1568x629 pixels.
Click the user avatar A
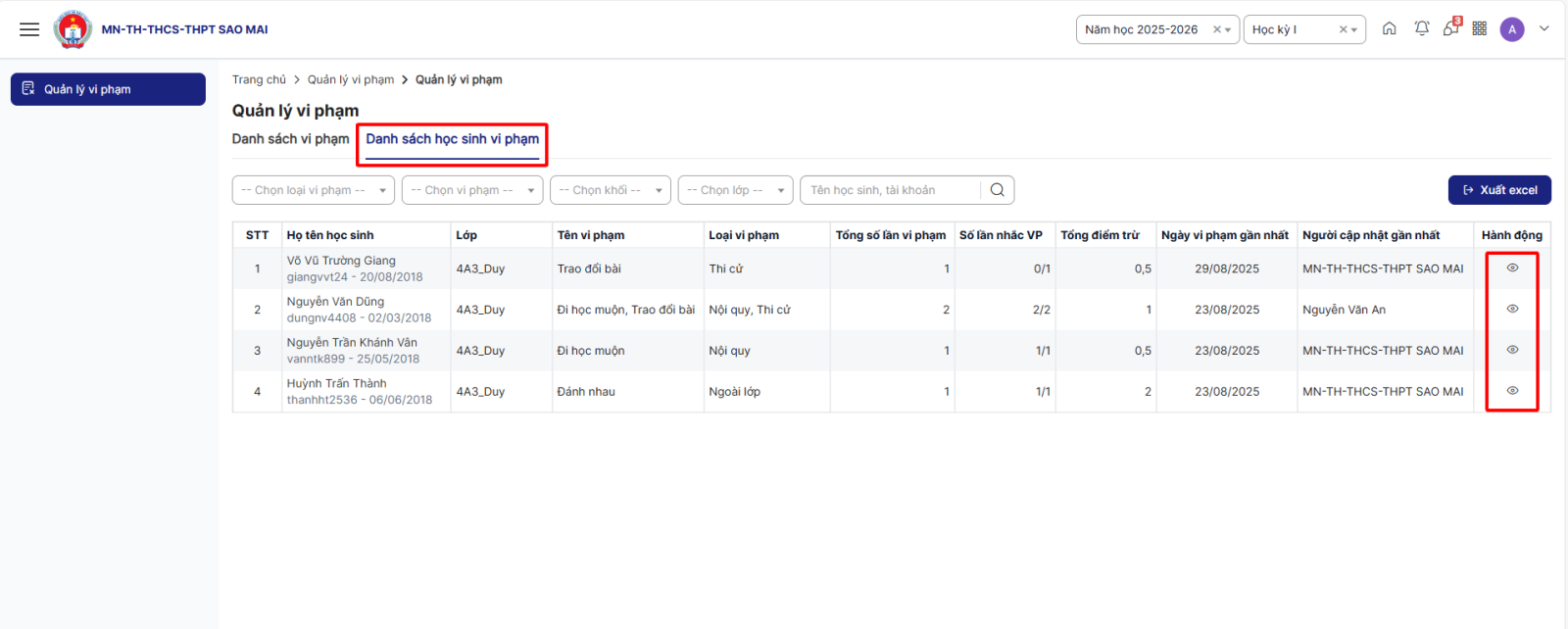click(1512, 29)
